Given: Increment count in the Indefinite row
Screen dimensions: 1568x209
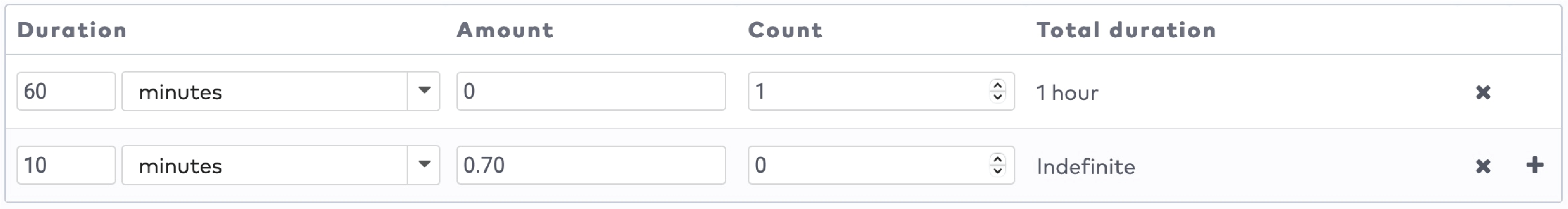Looking at the screenshot, I should pos(997,159).
